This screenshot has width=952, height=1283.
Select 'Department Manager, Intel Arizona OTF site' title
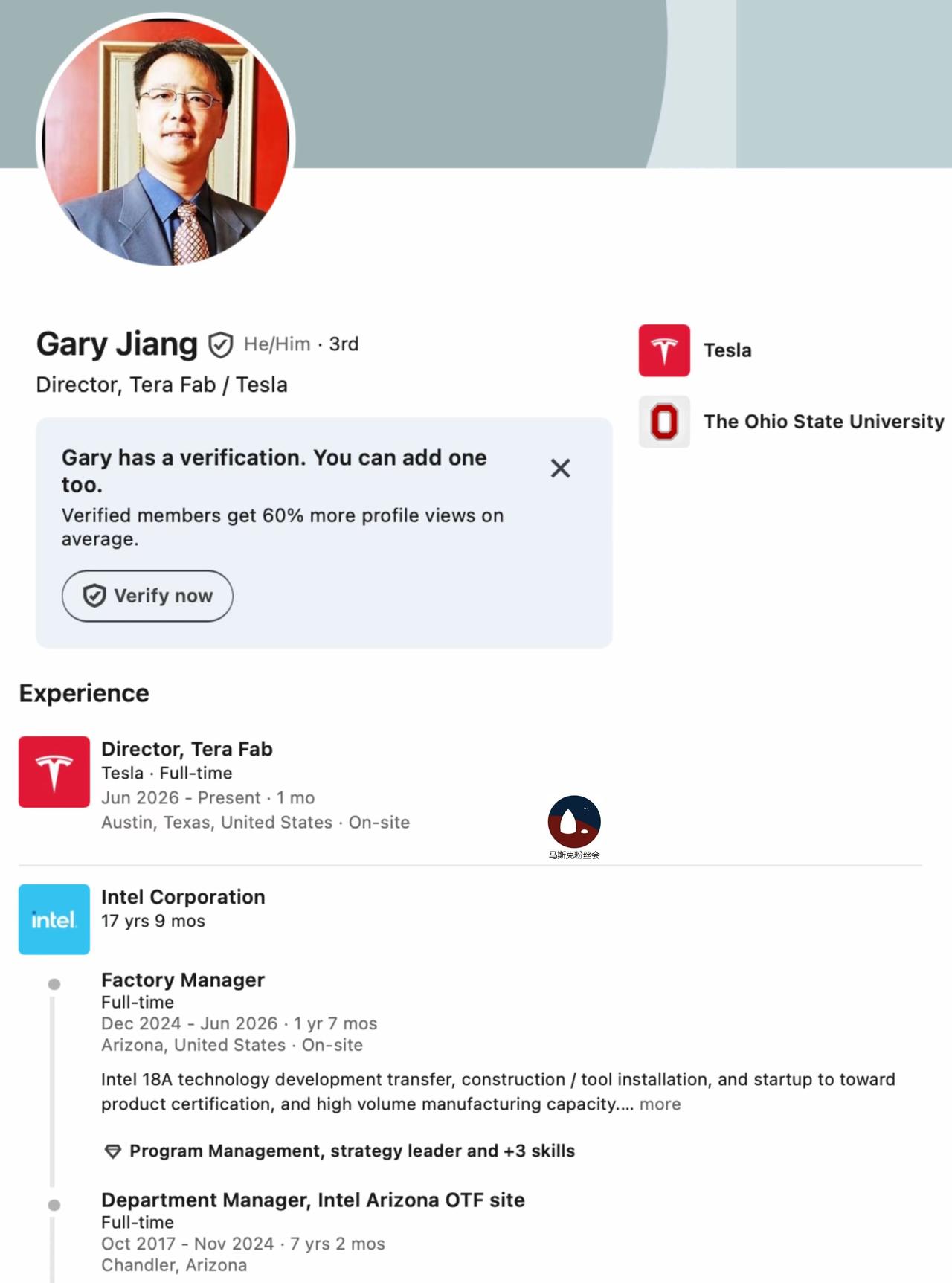point(313,1200)
